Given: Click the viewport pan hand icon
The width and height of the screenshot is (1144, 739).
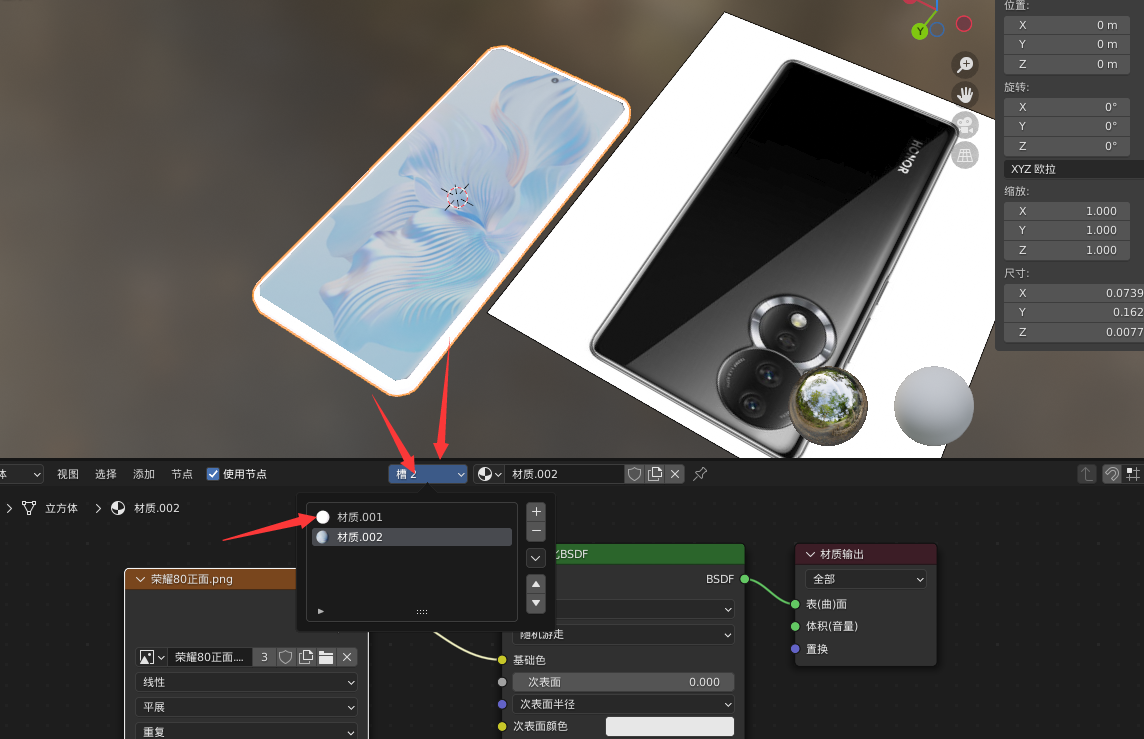Looking at the screenshot, I should tap(965, 95).
